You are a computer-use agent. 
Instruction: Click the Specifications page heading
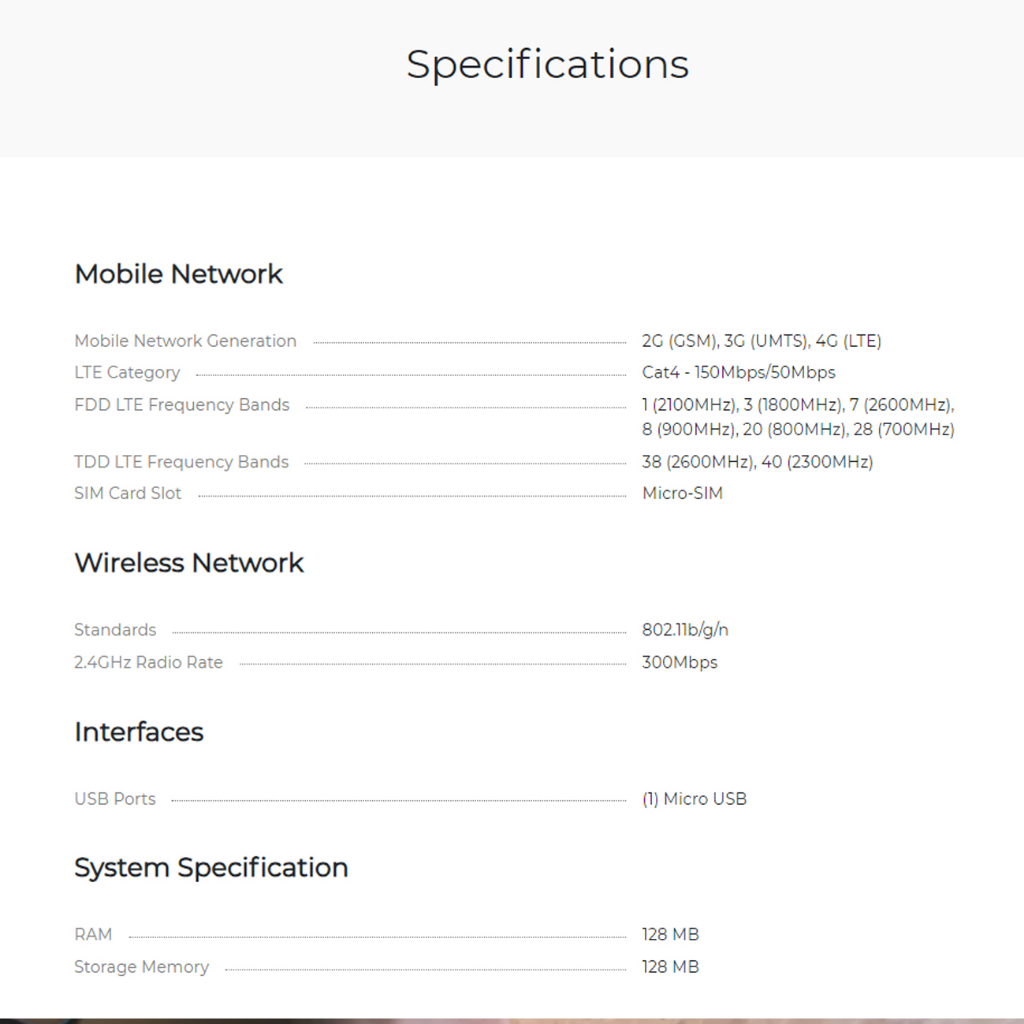pos(547,65)
